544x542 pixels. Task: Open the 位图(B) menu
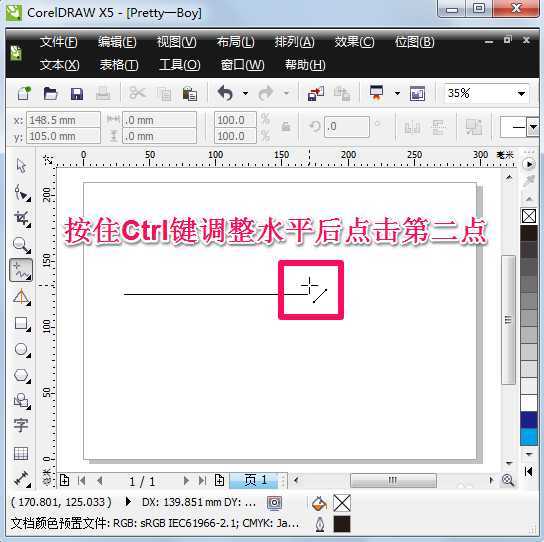pyautogui.click(x=415, y=42)
